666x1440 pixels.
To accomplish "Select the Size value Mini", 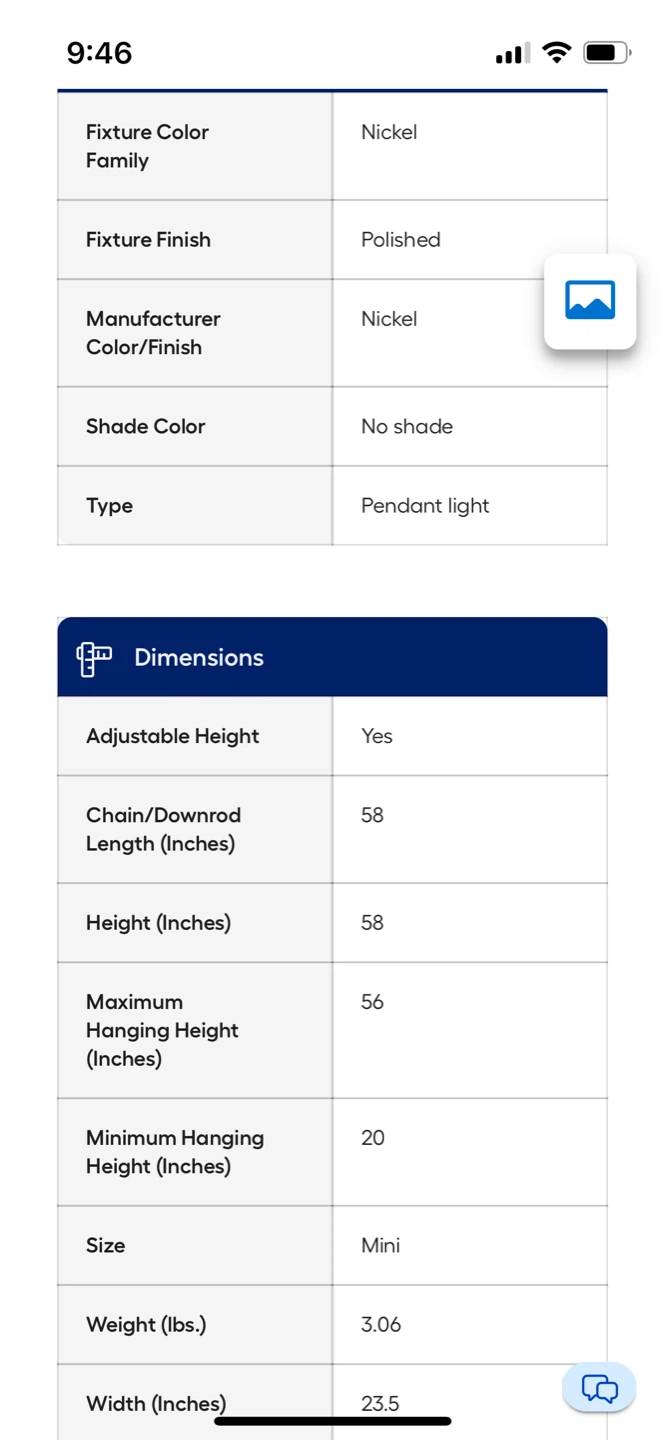I will tap(381, 1245).
